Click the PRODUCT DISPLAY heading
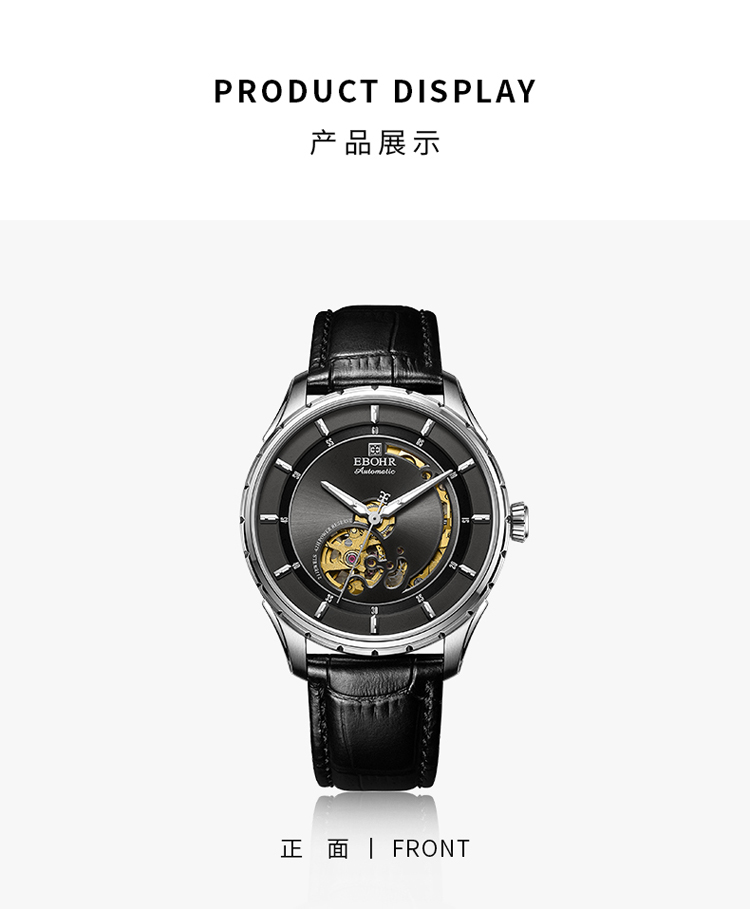Image resolution: width=750 pixels, height=909 pixels. (375, 91)
